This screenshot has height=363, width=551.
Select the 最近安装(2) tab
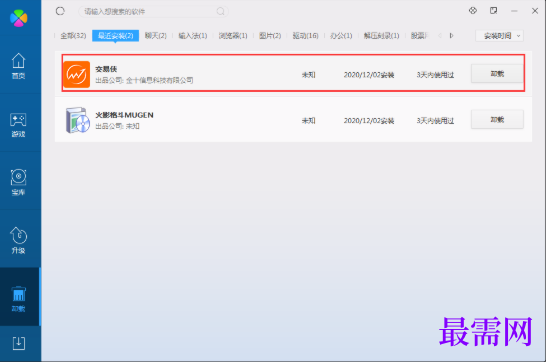[115, 35]
